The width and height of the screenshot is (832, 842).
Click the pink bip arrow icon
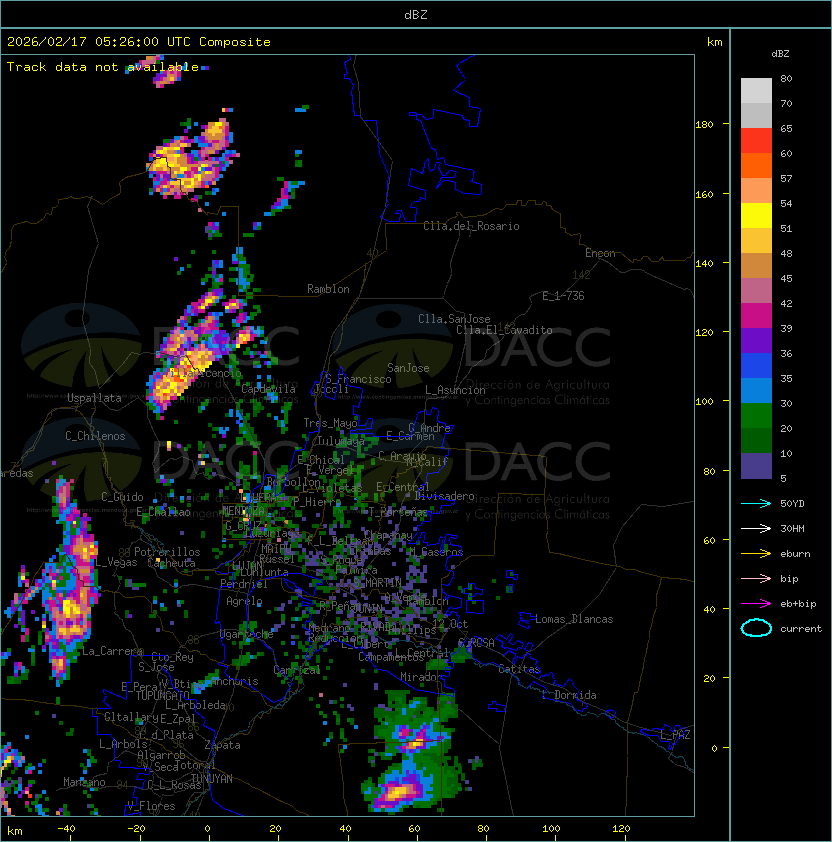tap(756, 578)
